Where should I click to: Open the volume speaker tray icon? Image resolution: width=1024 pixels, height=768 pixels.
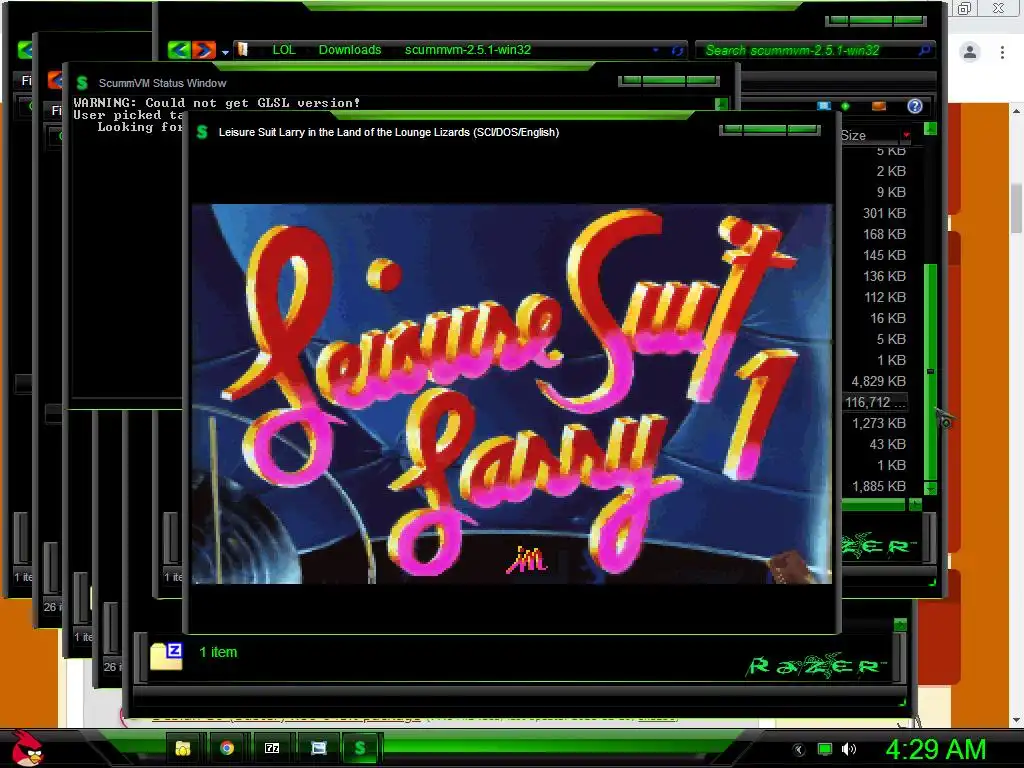click(x=849, y=749)
